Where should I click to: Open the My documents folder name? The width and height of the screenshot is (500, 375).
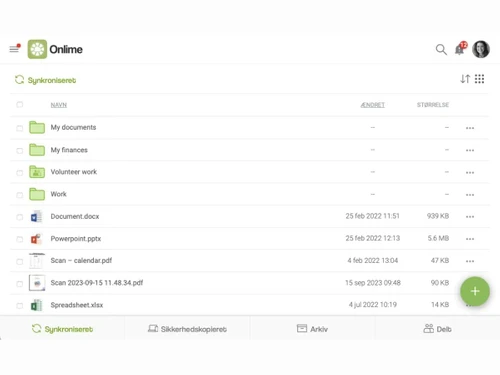(73, 127)
